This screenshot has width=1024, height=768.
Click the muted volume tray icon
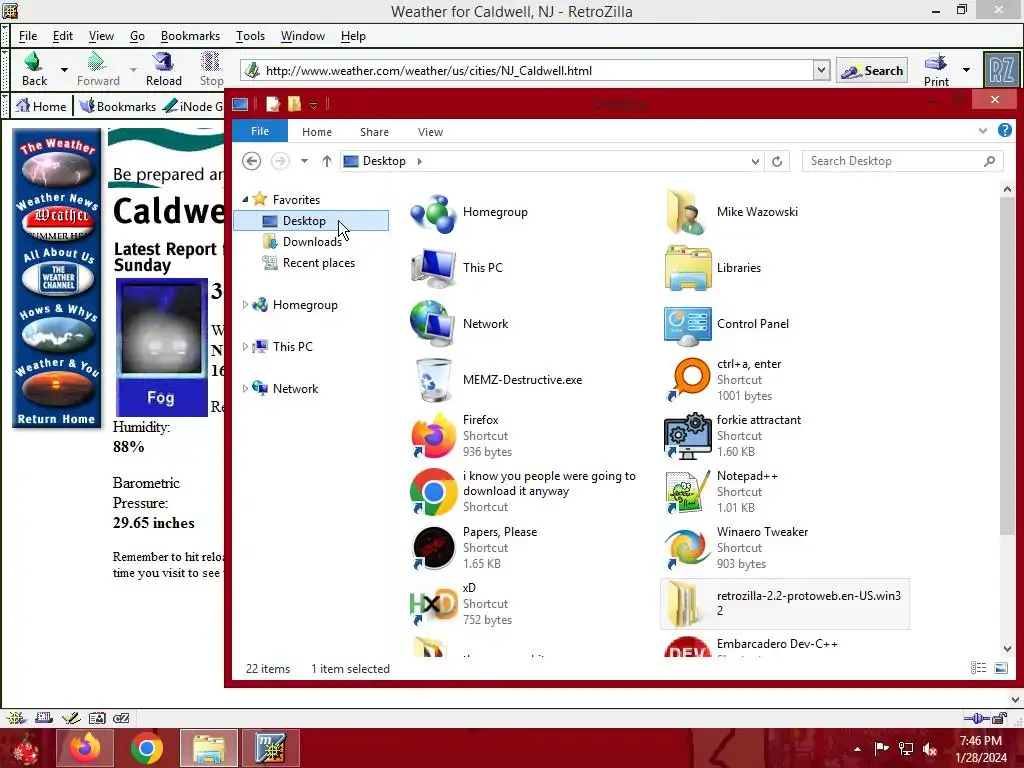pyautogui.click(x=930, y=748)
